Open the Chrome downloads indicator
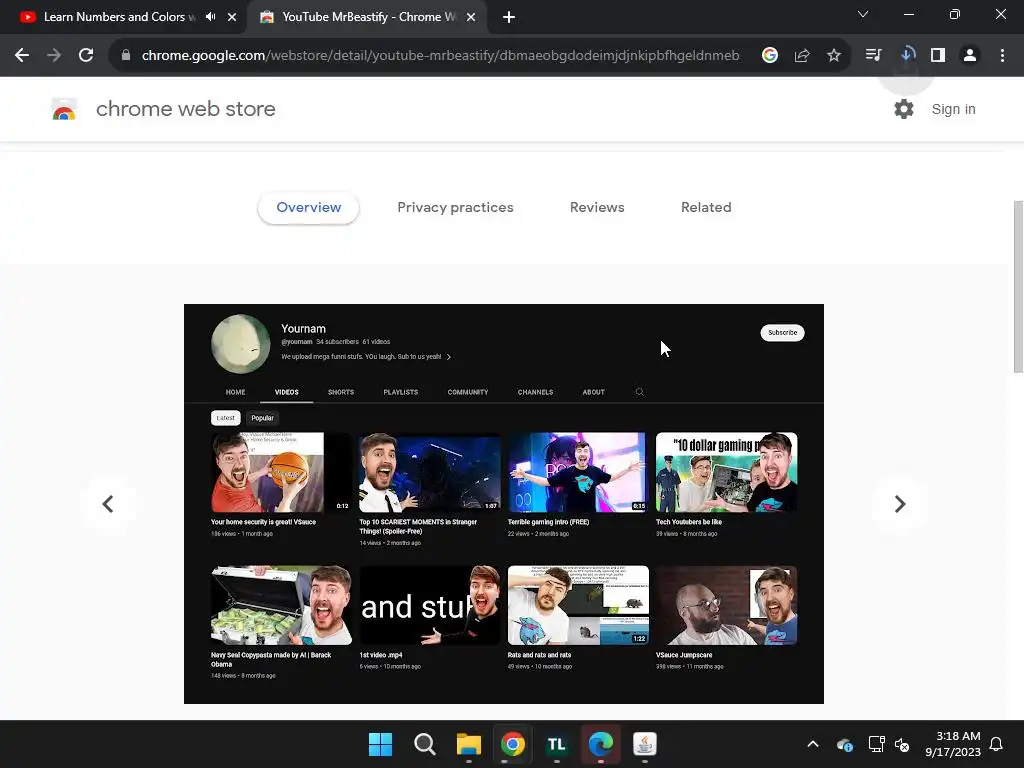The width and height of the screenshot is (1024, 768). point(906,56)
